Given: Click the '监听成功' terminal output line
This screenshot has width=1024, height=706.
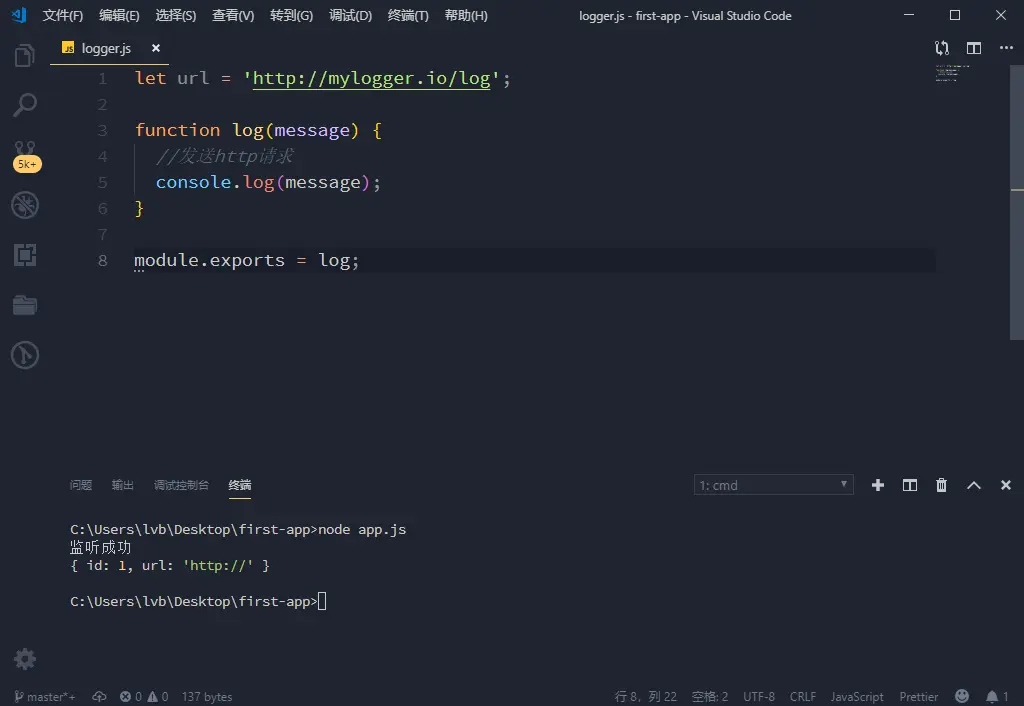Looking at the screenshot, I should (x=101, y=547).
